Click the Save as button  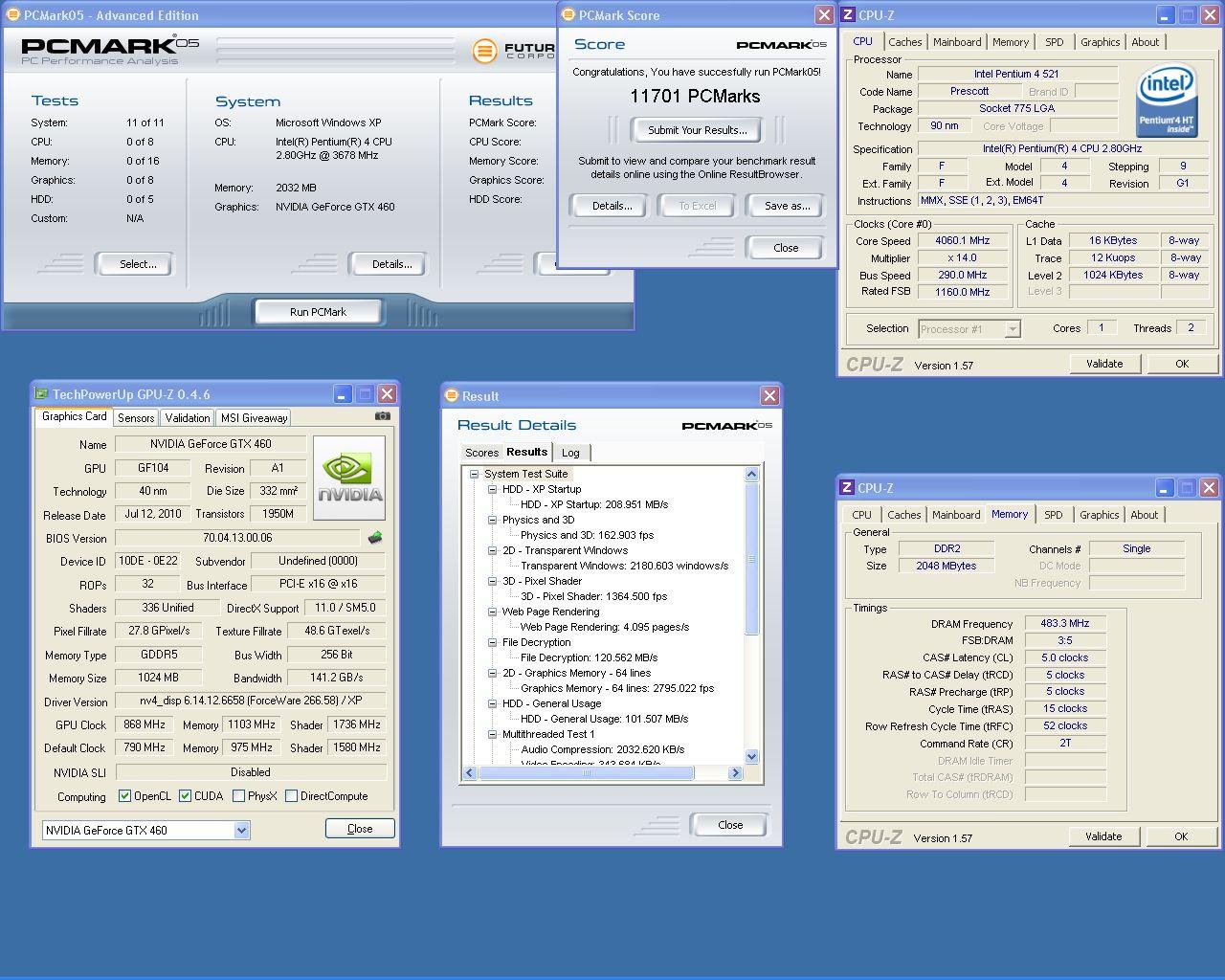[x=787, y=206]
